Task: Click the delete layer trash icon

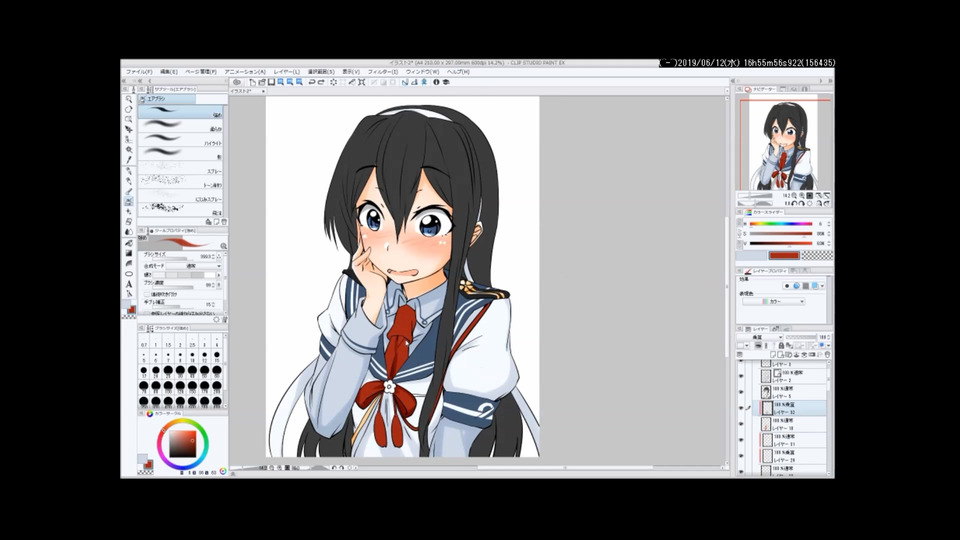Action: tap(827, 354)
